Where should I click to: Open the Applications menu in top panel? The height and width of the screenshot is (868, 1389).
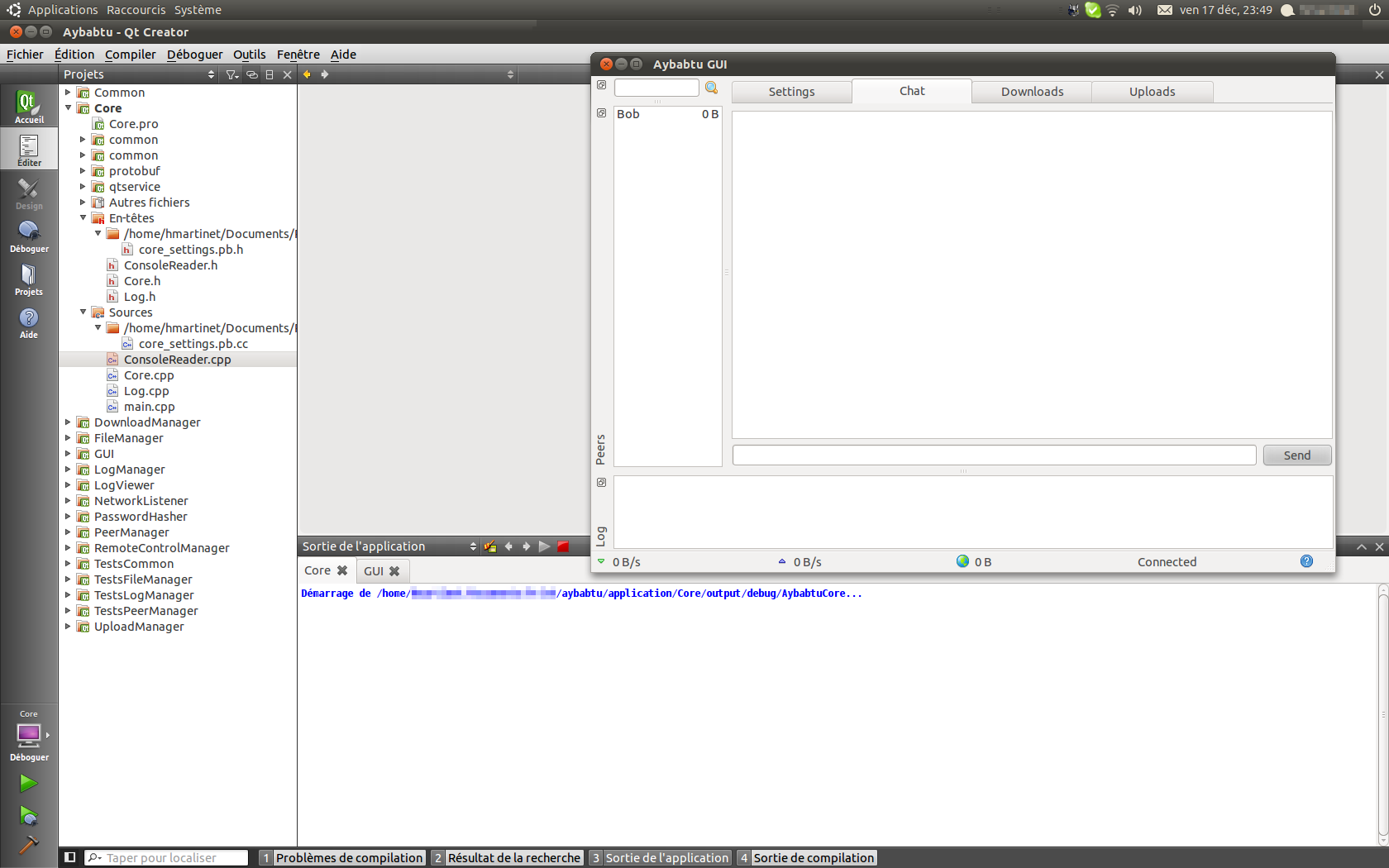tap(63, 10)
